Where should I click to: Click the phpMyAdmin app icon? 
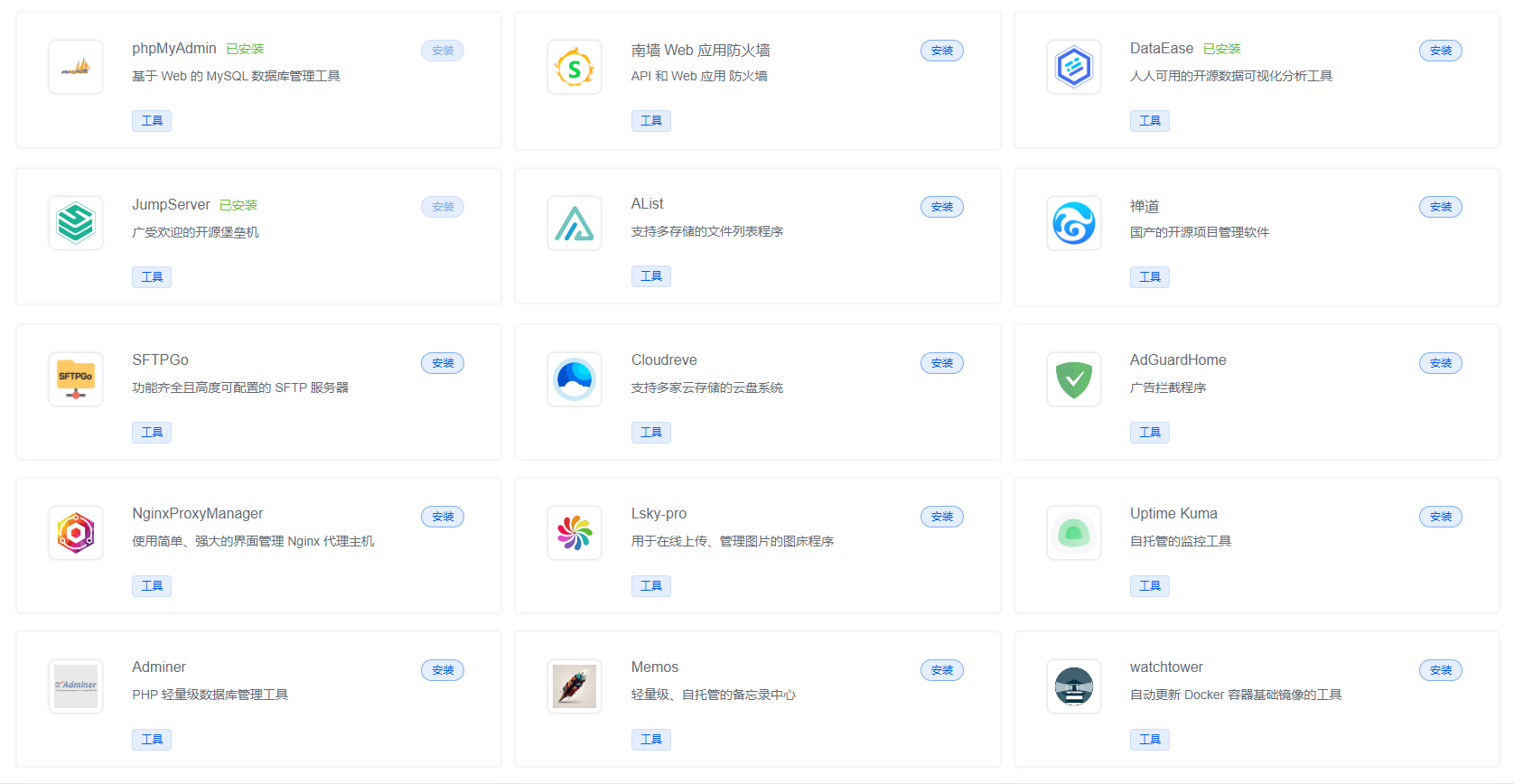76,67
